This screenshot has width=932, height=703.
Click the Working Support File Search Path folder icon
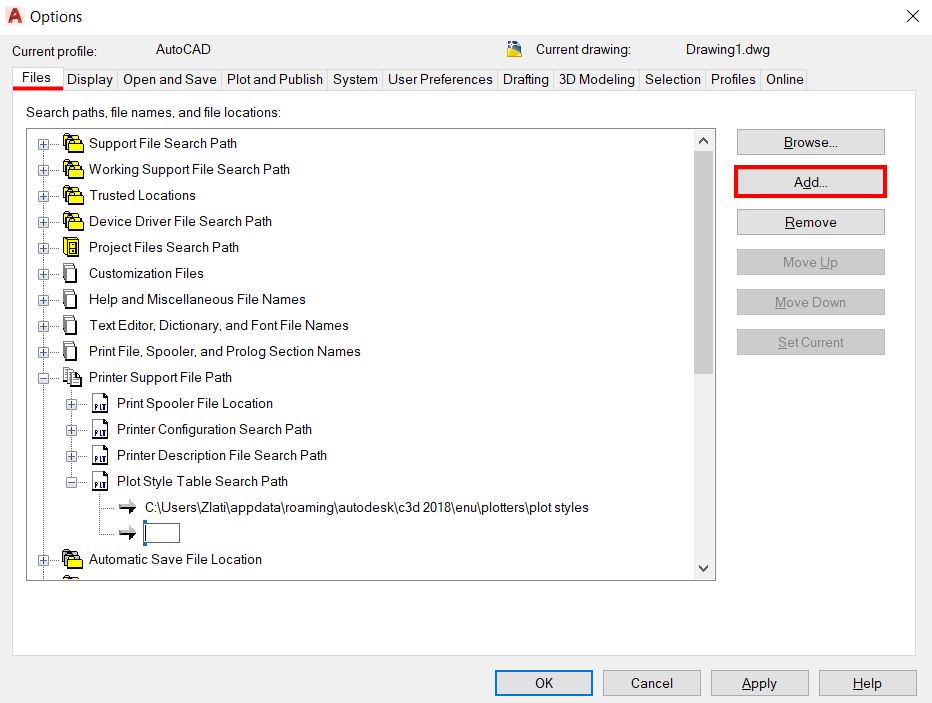(x=73, y=169)
